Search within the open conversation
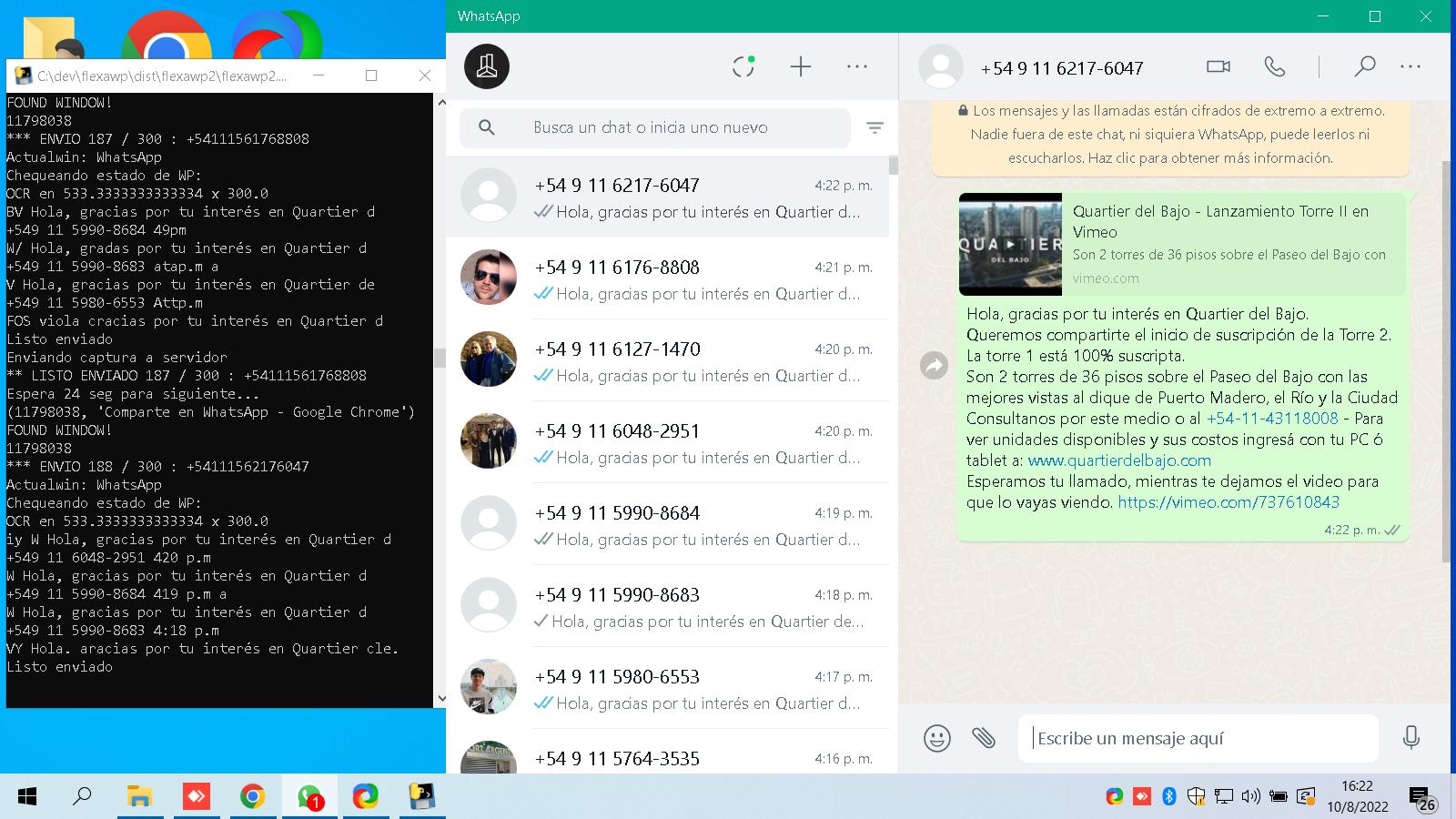This screenshot has height=819, width=1456. coord(1364,66)
